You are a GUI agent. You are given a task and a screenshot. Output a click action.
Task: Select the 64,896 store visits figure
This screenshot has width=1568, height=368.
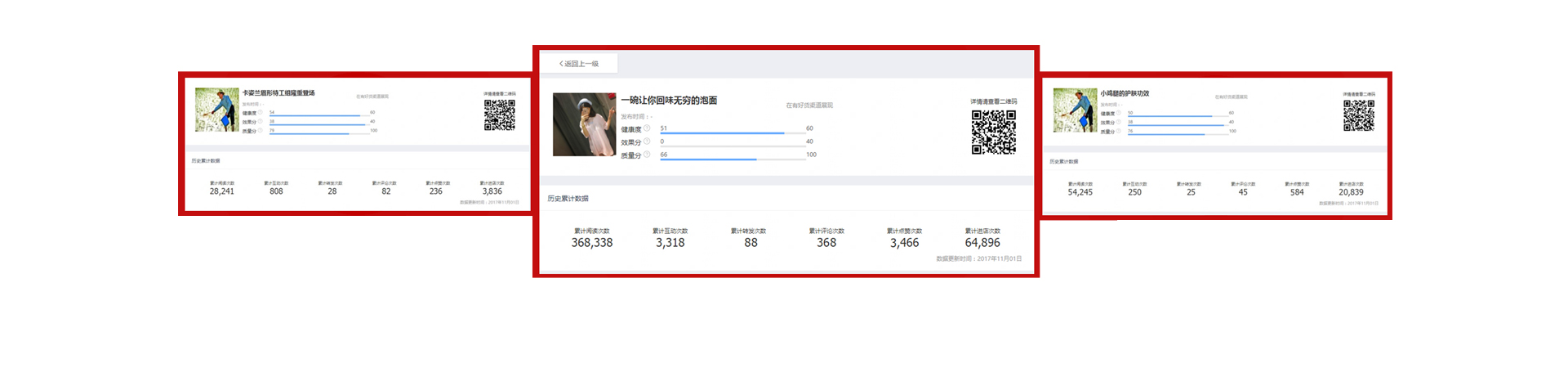(982, 243)
